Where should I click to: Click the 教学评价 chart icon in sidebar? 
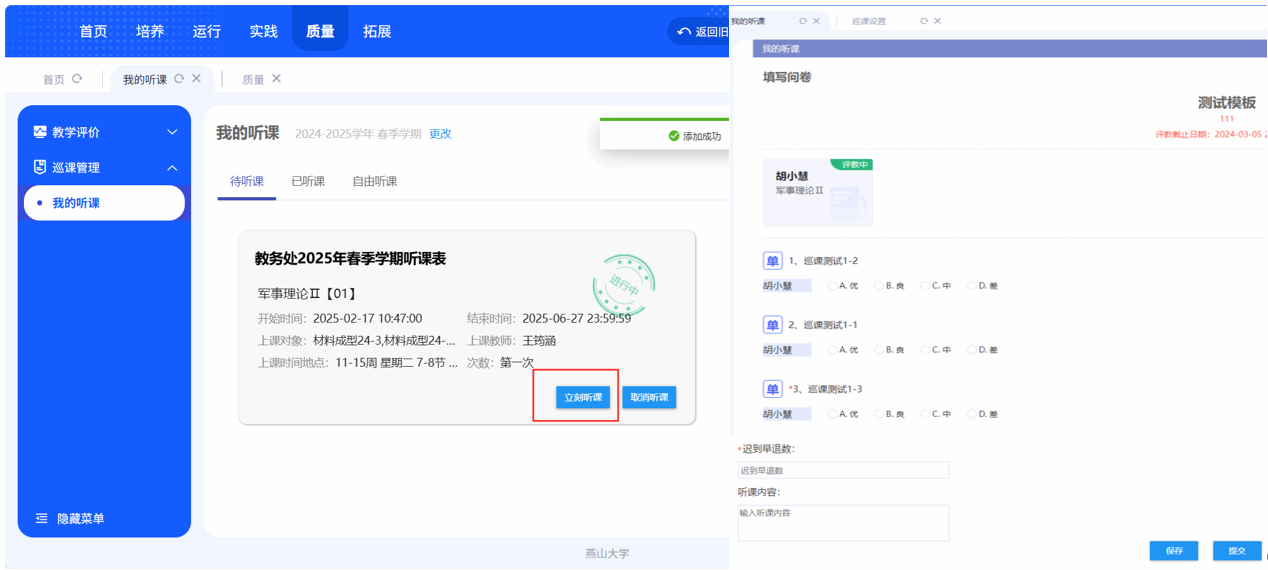point(40,132)
